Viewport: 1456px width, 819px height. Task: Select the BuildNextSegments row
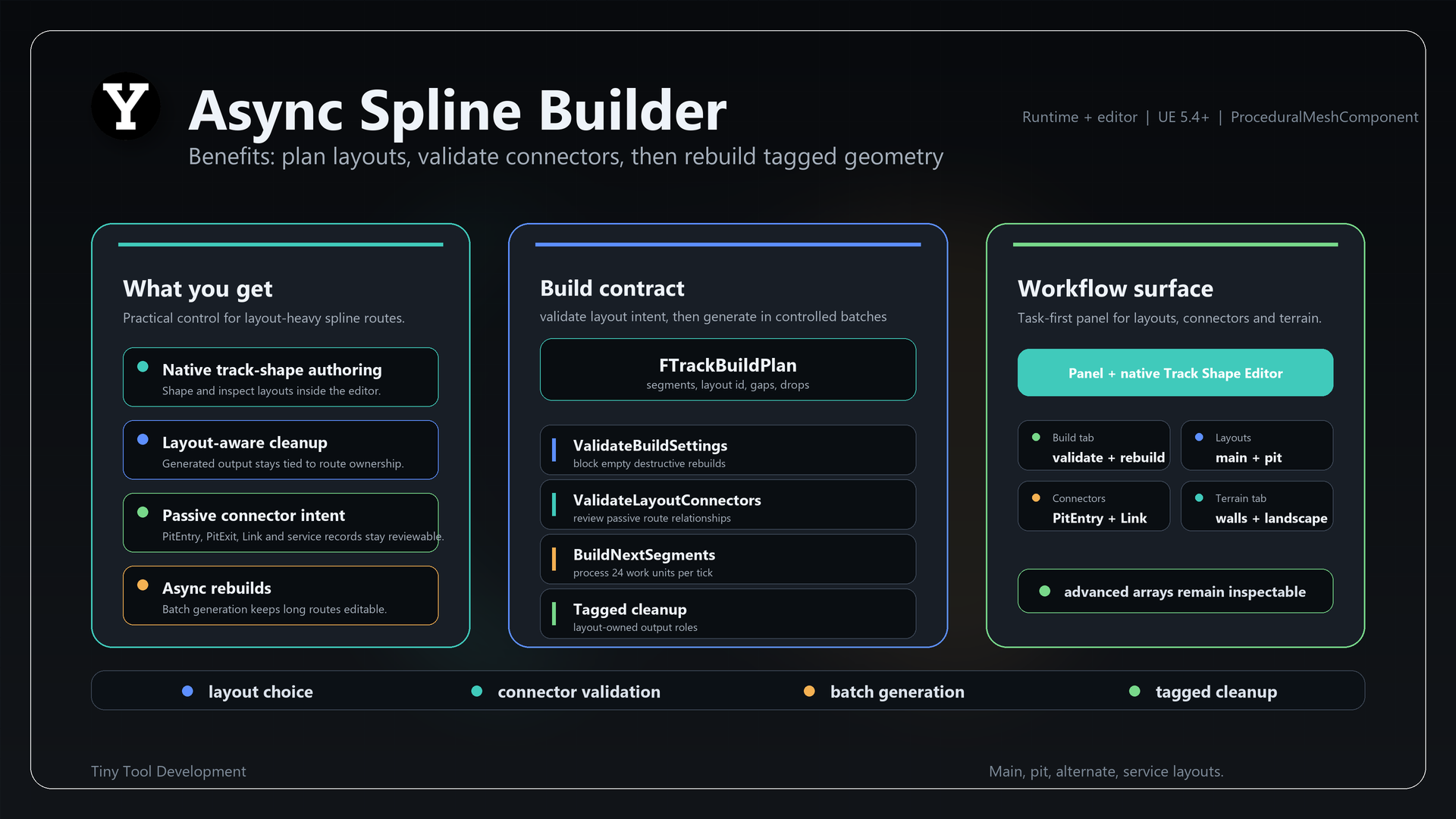[728, 559]
